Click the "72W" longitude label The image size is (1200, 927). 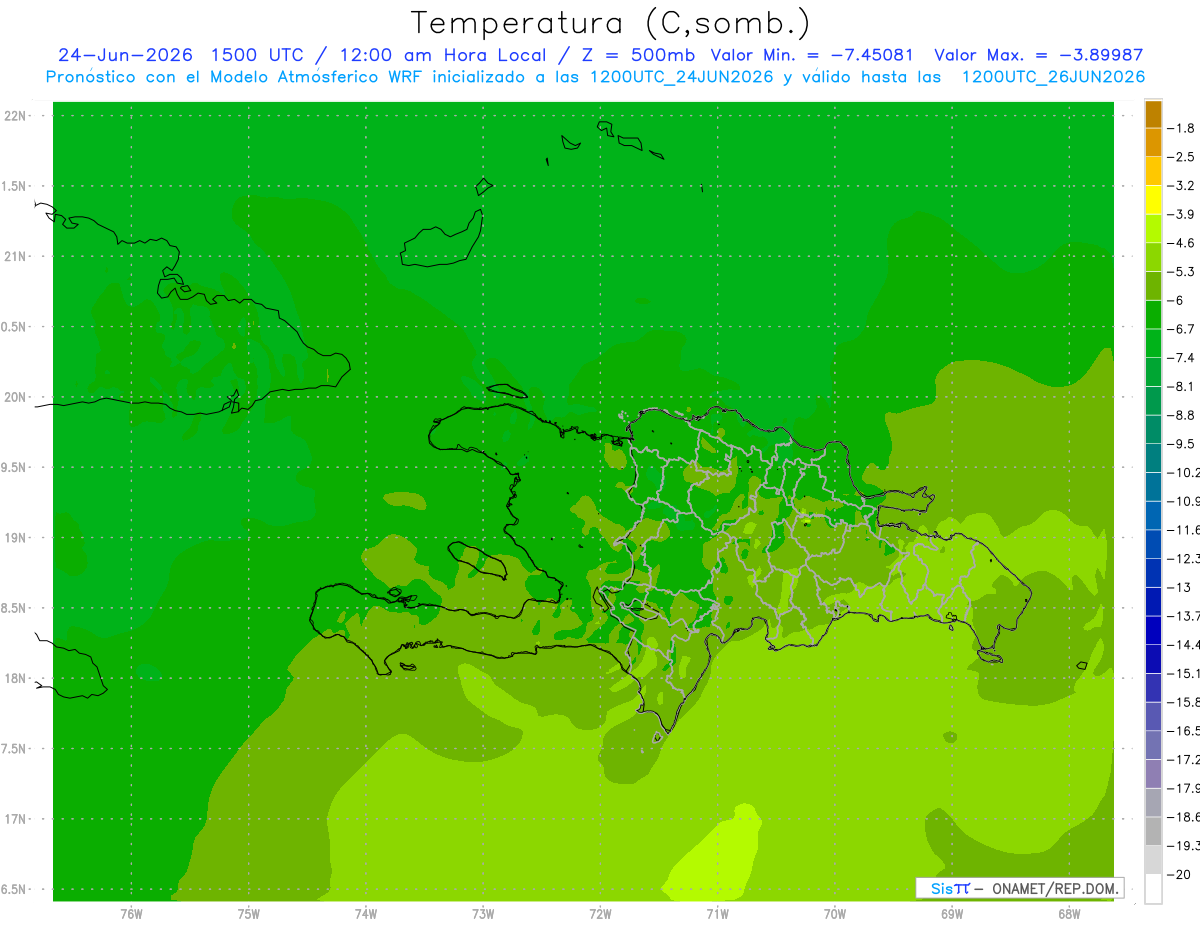(x=600, y=915)
